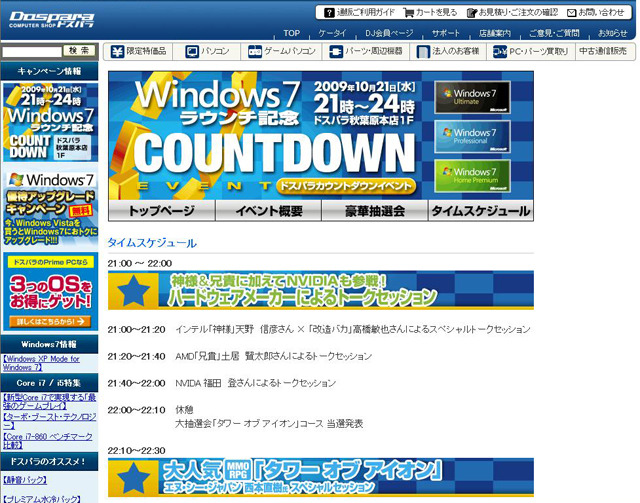
Task: Open the 静音パック link
Action: tap(24, 480)
